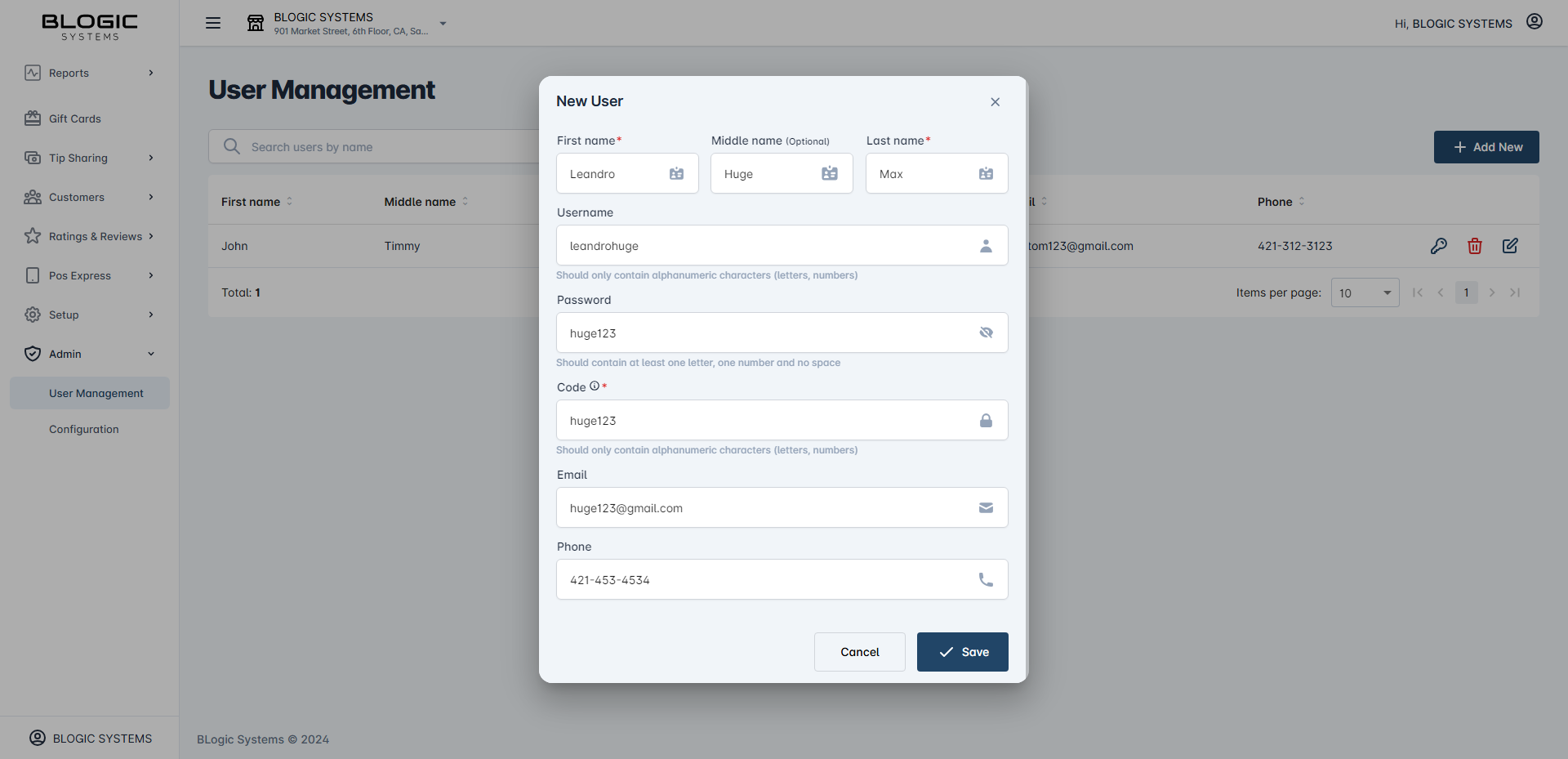The height and width of the screenshot is (759, 1568).
Task: Expand the Setup menu
Action: (89, 315)
